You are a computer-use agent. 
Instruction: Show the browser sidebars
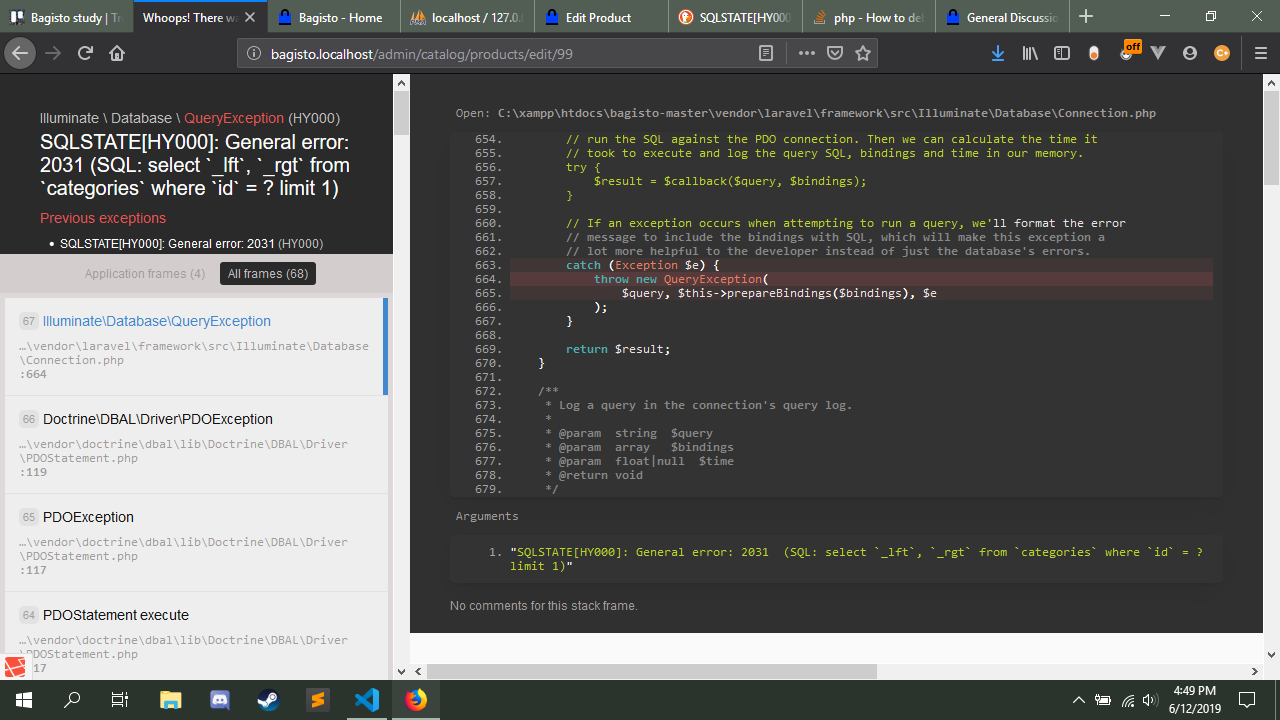tap(1062, 53)
